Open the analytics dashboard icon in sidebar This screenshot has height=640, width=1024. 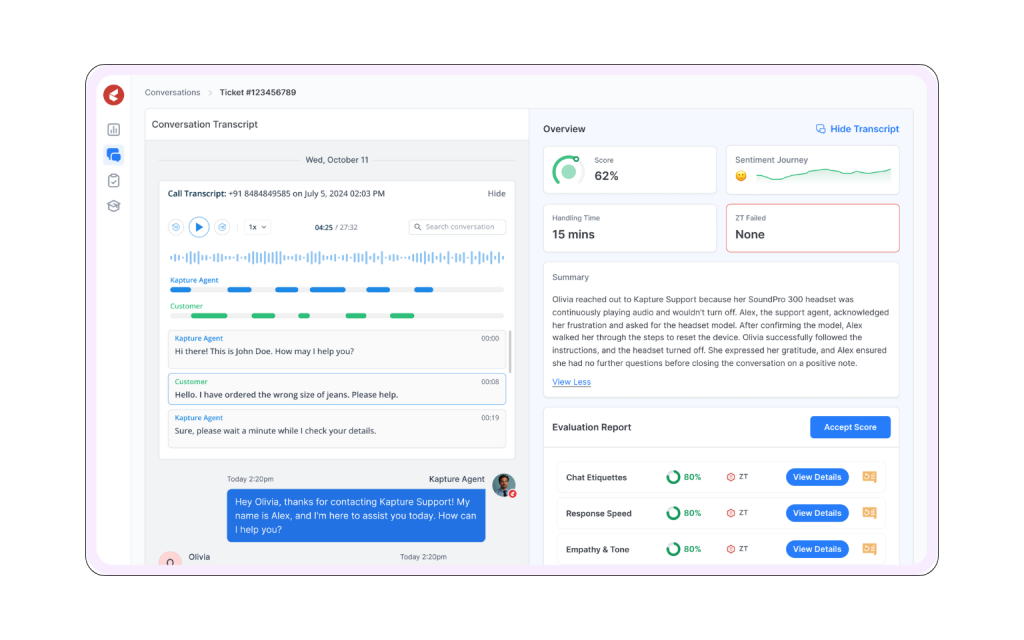113,129
